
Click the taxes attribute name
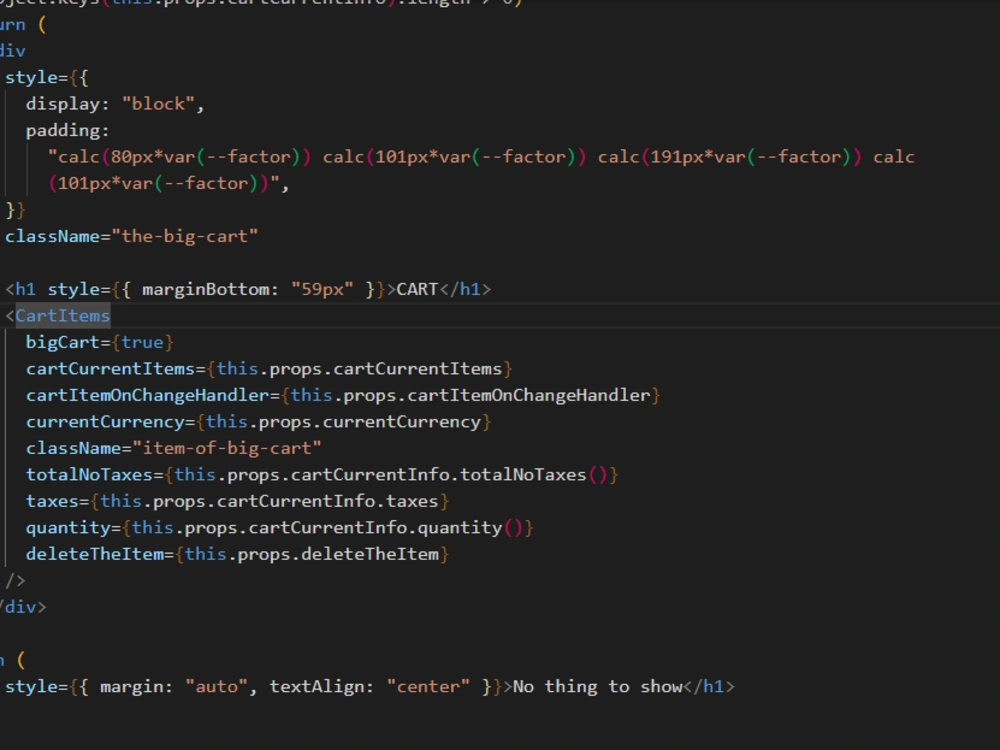click(52, 501)
